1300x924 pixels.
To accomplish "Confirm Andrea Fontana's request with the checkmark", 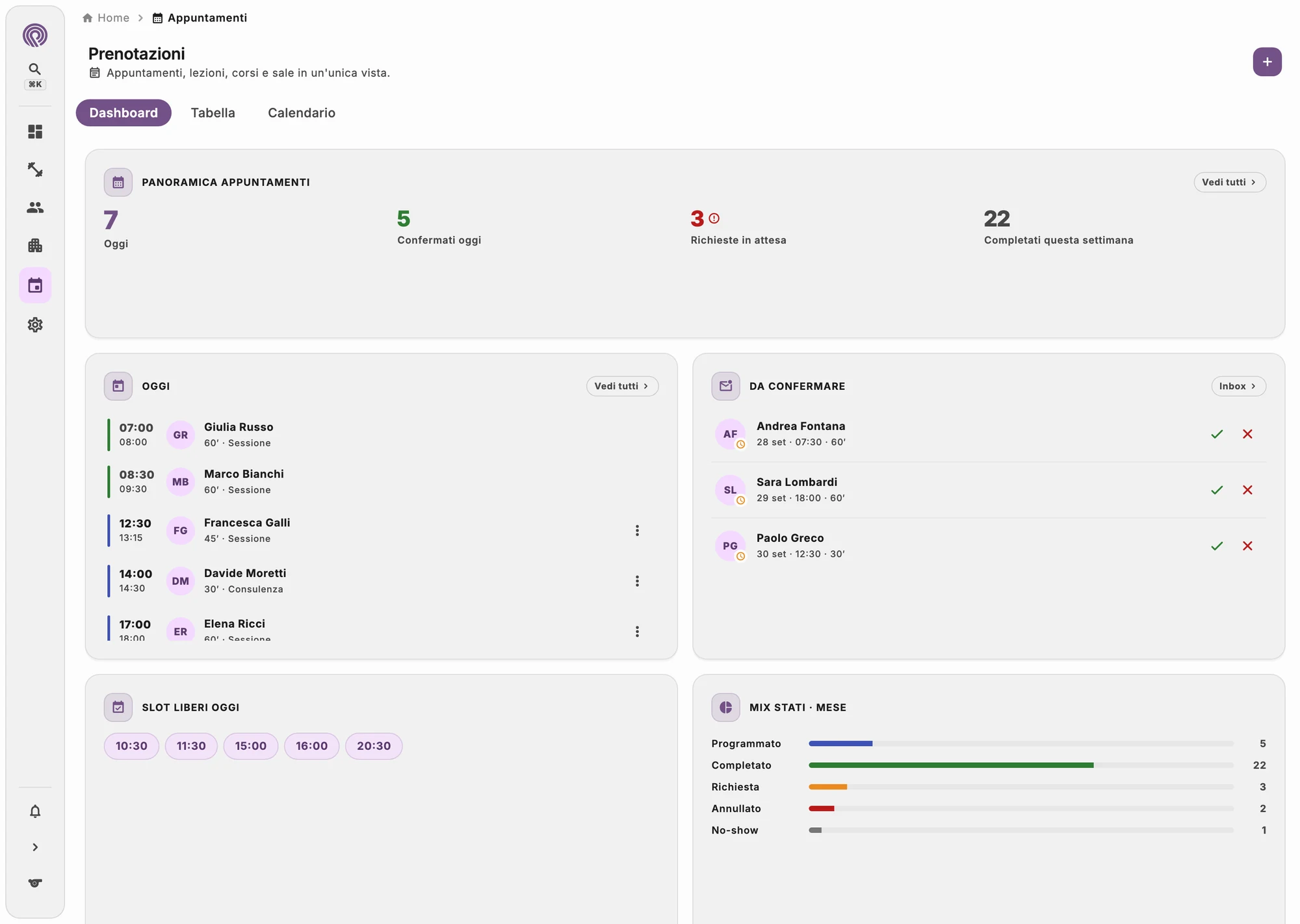I will click(1217, 434).
